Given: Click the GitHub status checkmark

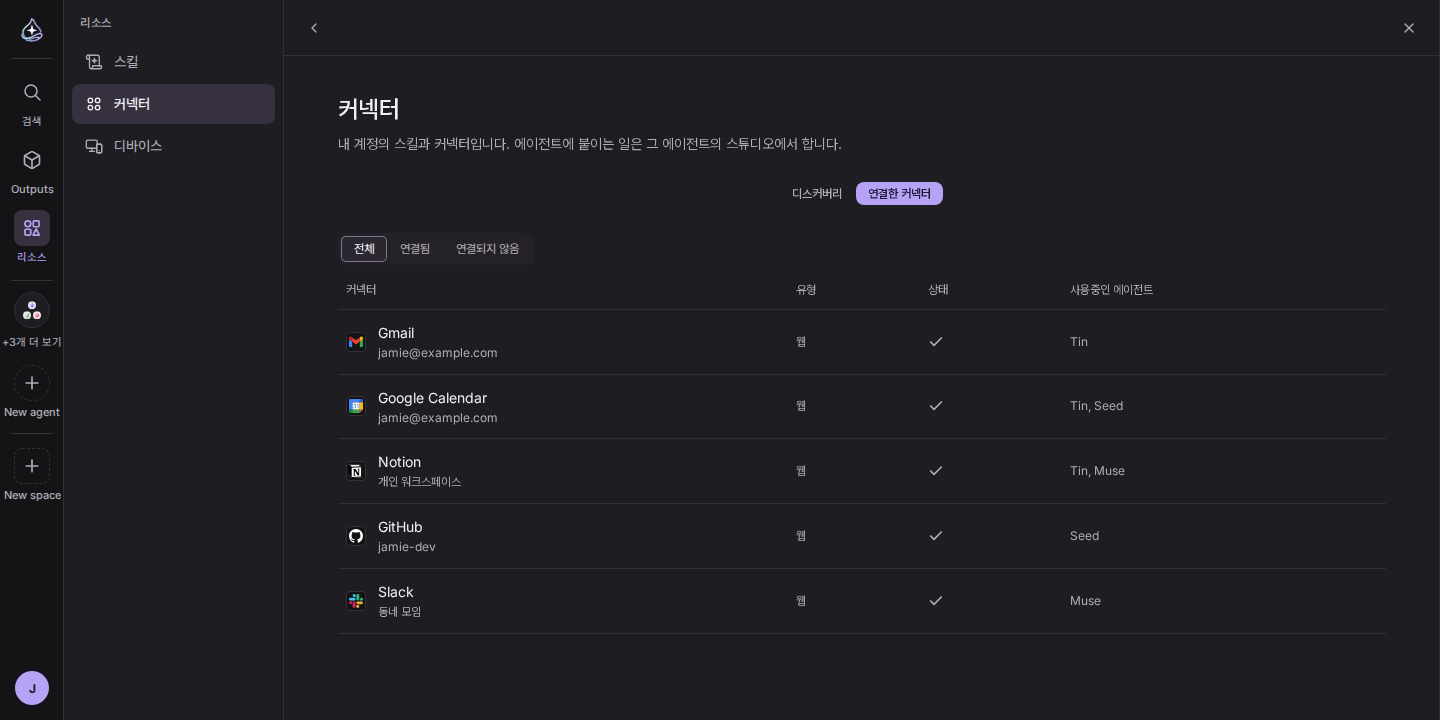Looking at the screenshot, I should coord(936,536).
